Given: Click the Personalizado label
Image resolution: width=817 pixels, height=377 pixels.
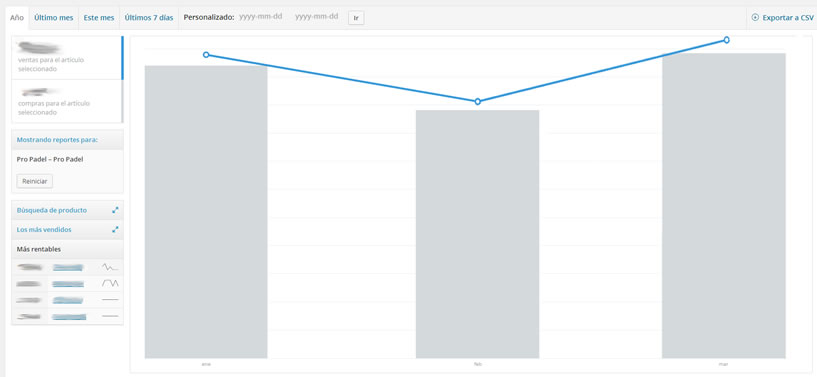Looking at the screenshot, I should tap(208, 17).
